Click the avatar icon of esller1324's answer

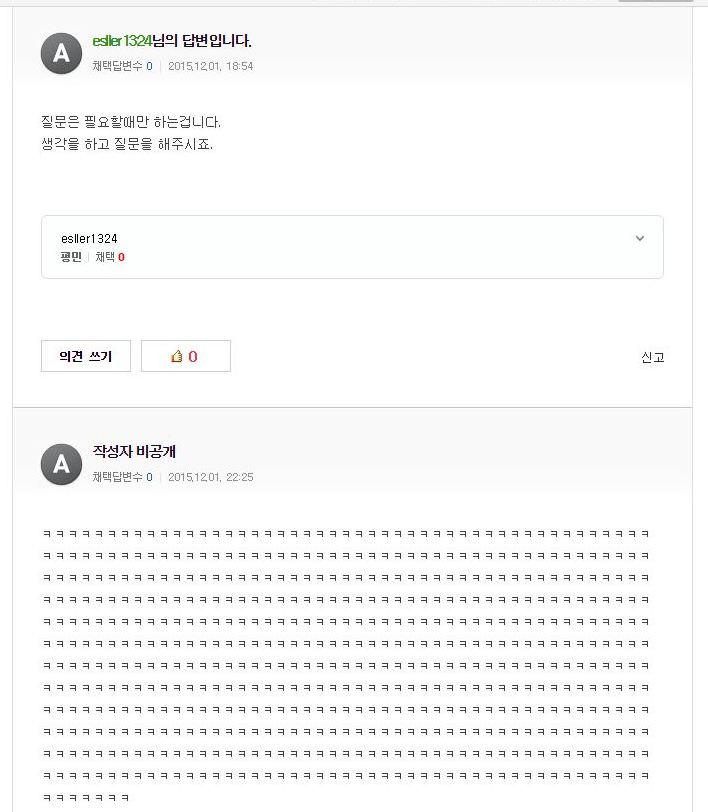point(61,53)
